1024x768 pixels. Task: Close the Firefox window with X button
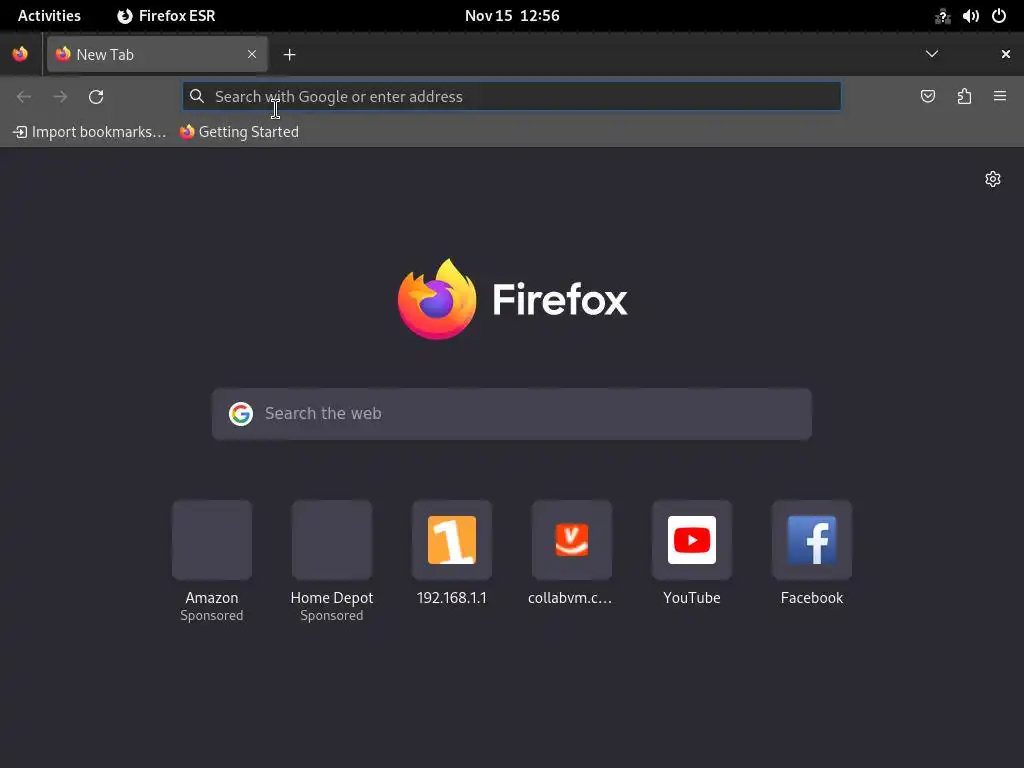(x=1006, y=54)
